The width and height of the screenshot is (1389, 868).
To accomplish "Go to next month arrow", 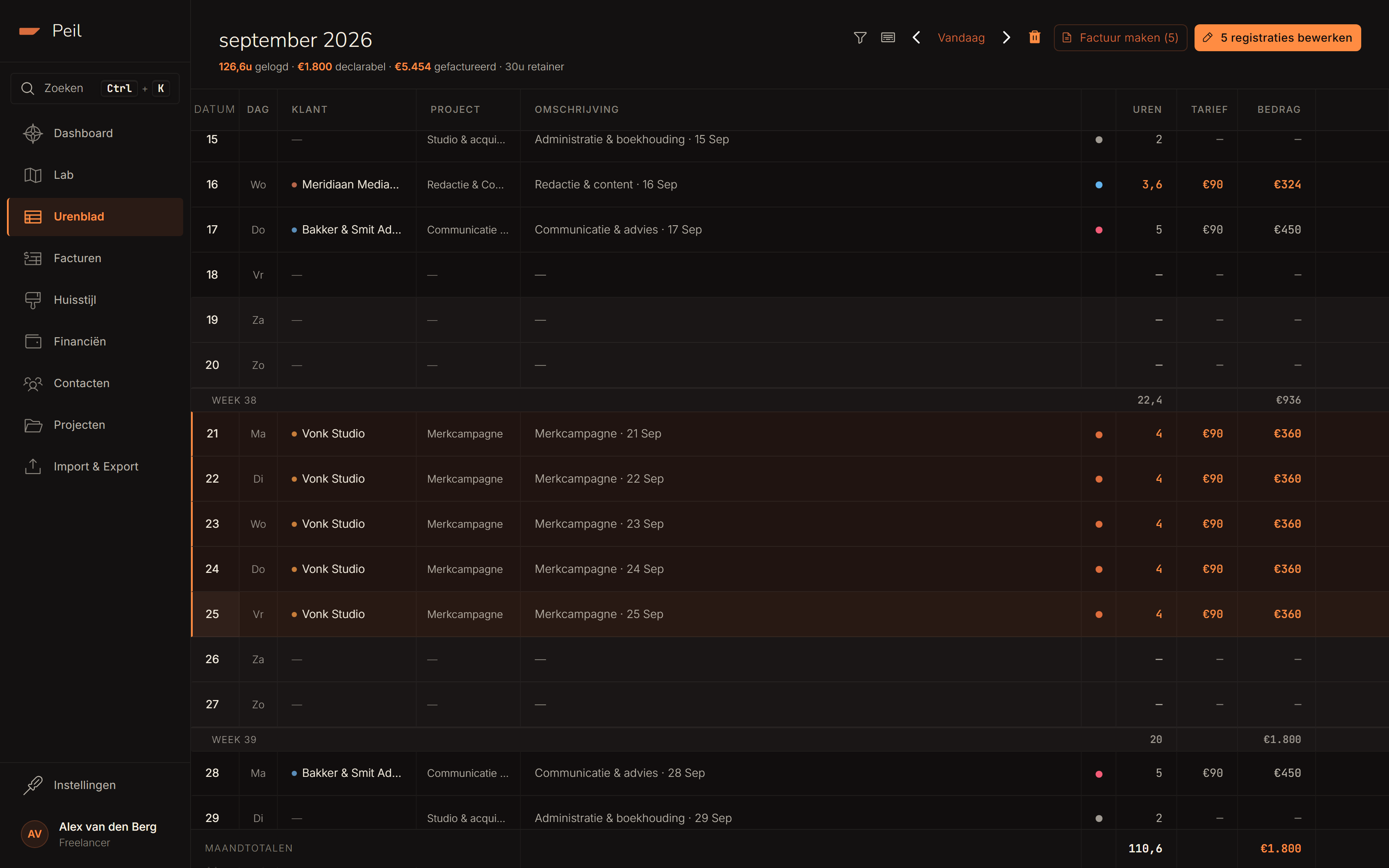I will 1006,38.
